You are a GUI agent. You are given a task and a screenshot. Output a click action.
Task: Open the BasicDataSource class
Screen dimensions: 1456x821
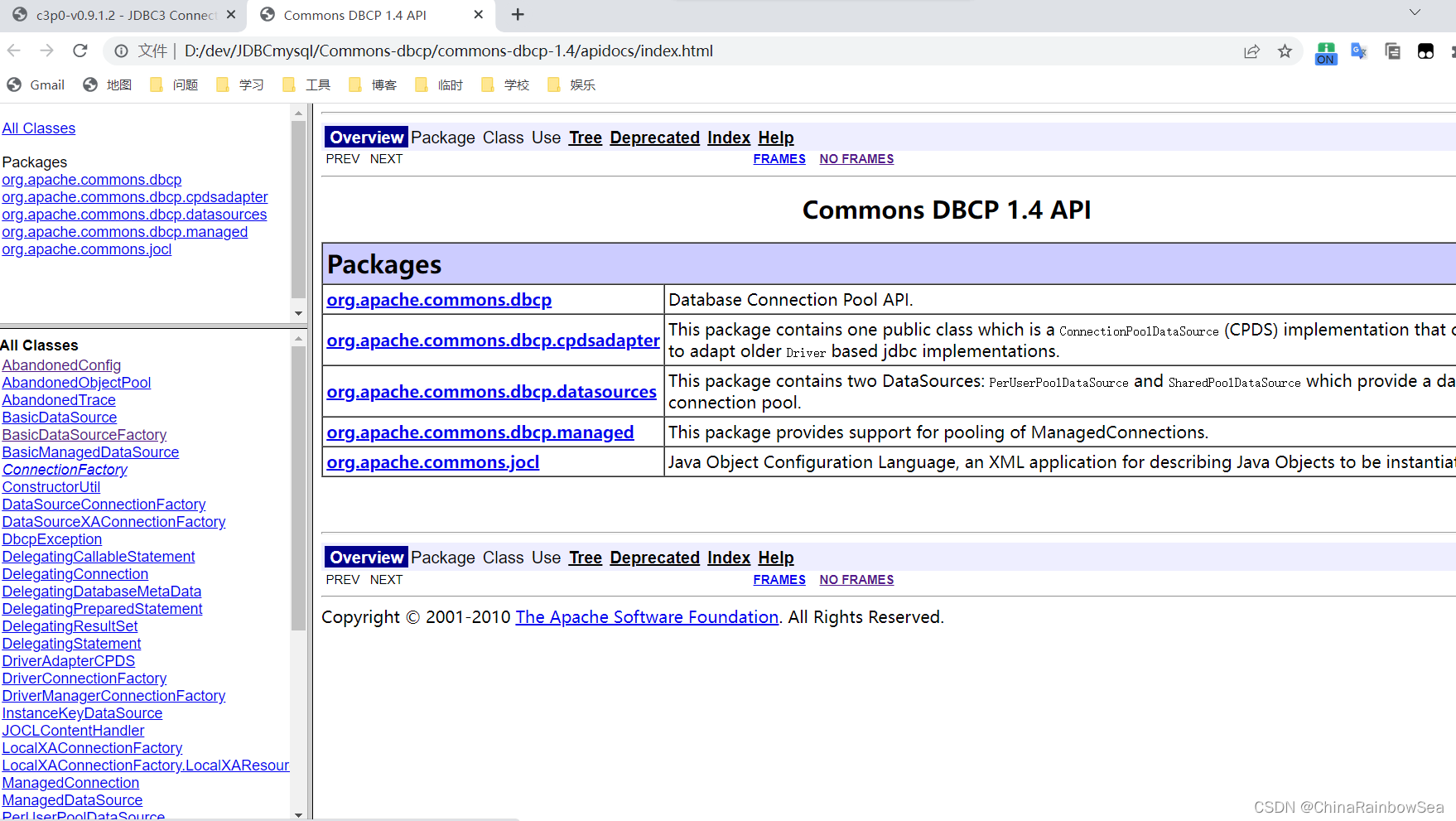pos(60,418)
